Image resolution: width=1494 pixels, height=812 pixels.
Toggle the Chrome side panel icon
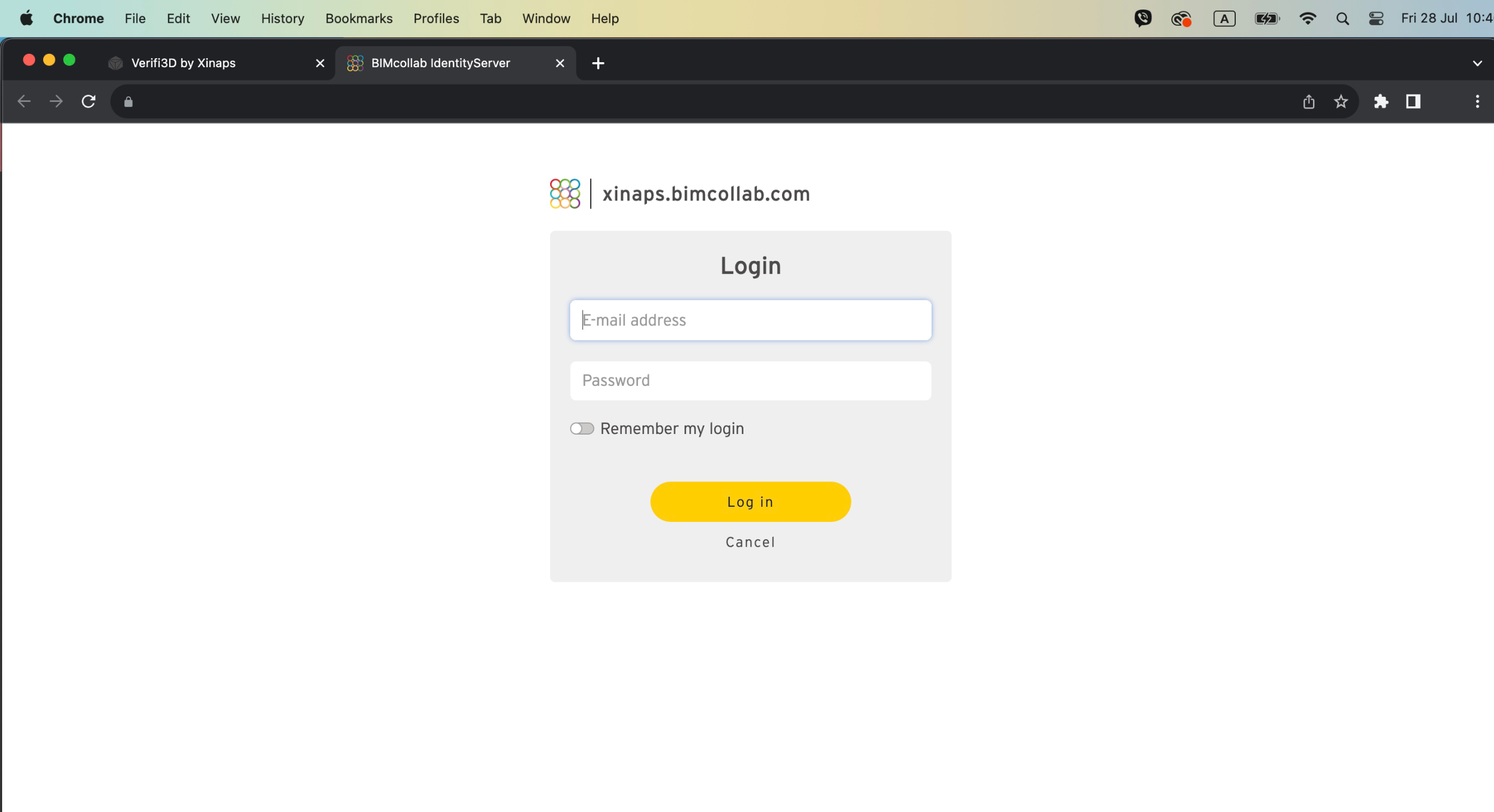click(1413, 101)
